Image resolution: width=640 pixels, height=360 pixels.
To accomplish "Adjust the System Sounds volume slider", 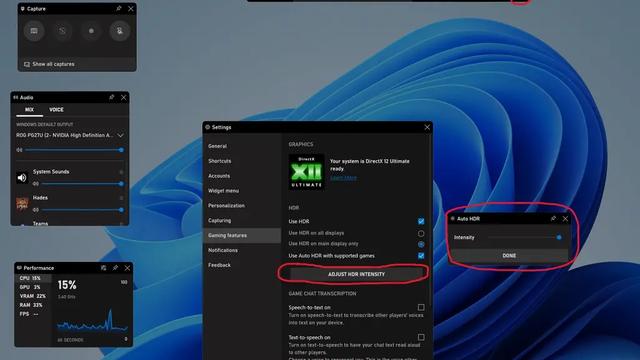I will pos(82,184).
